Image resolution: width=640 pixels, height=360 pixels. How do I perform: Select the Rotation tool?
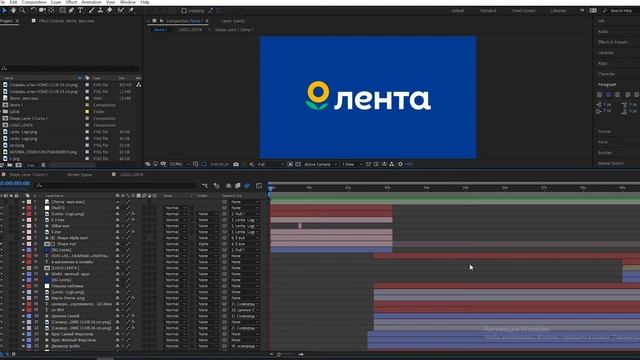tap(33, 11)
